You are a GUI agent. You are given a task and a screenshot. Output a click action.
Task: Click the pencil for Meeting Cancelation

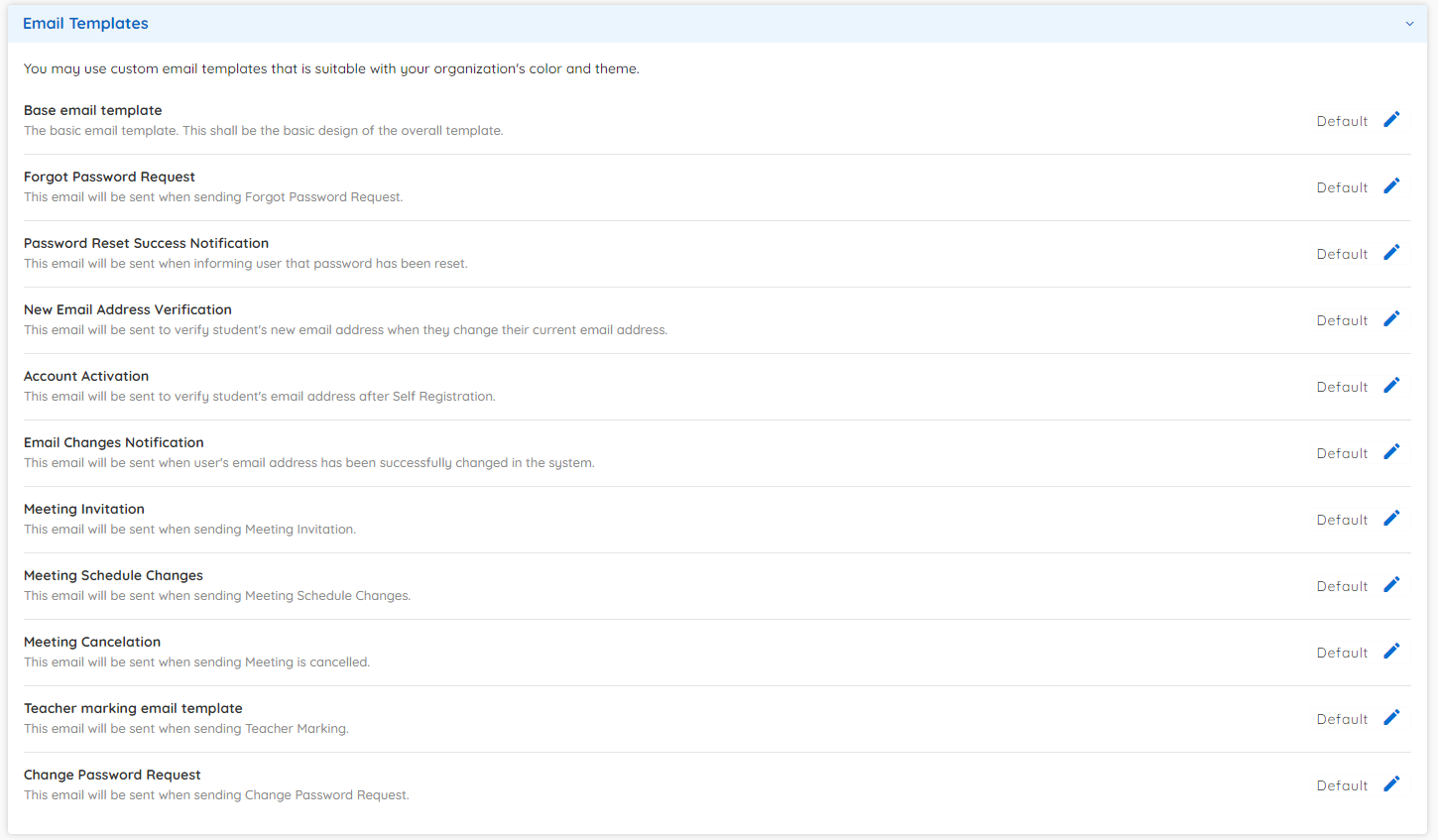point(1391,651)
